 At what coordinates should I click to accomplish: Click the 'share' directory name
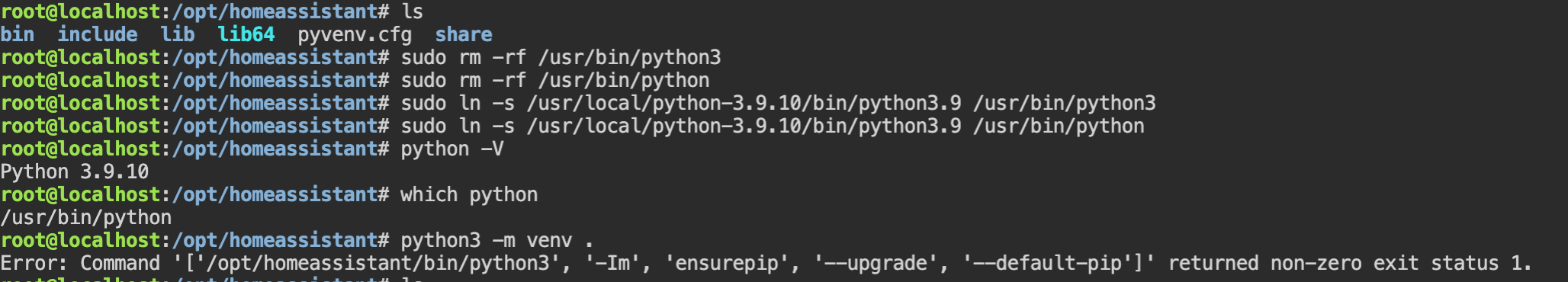point(464,34)
